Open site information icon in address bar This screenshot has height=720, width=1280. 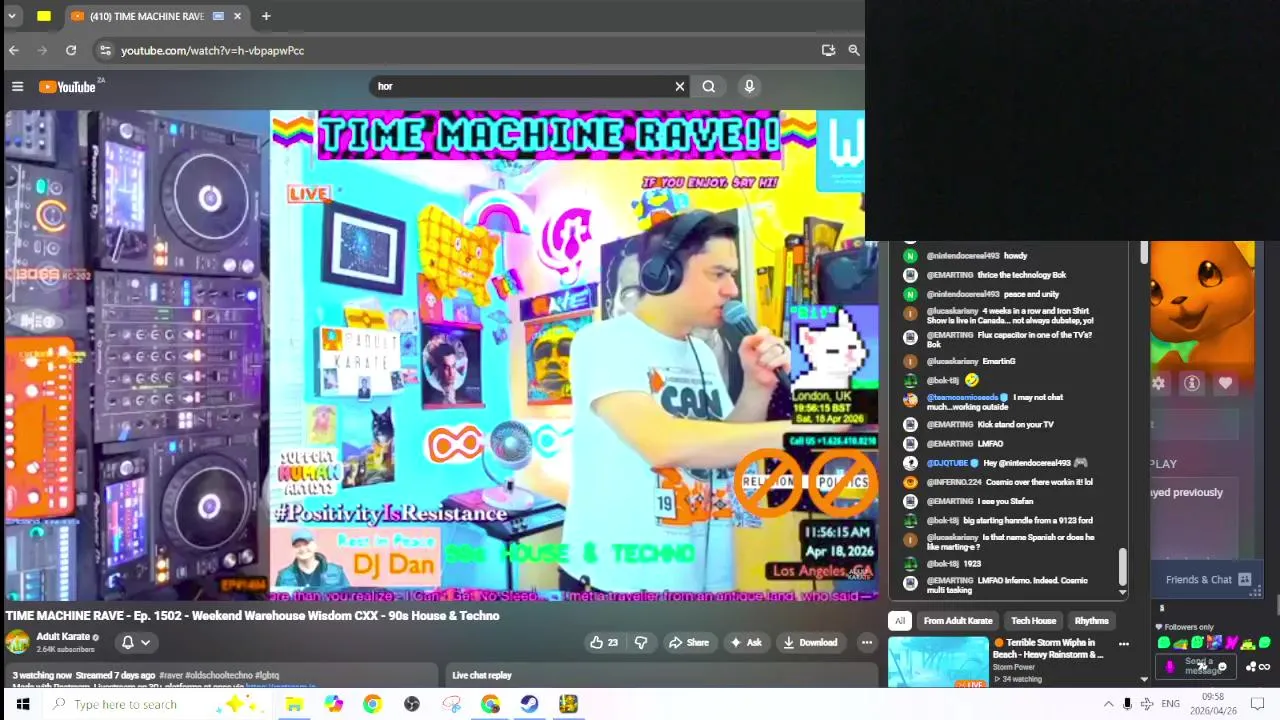105,50
